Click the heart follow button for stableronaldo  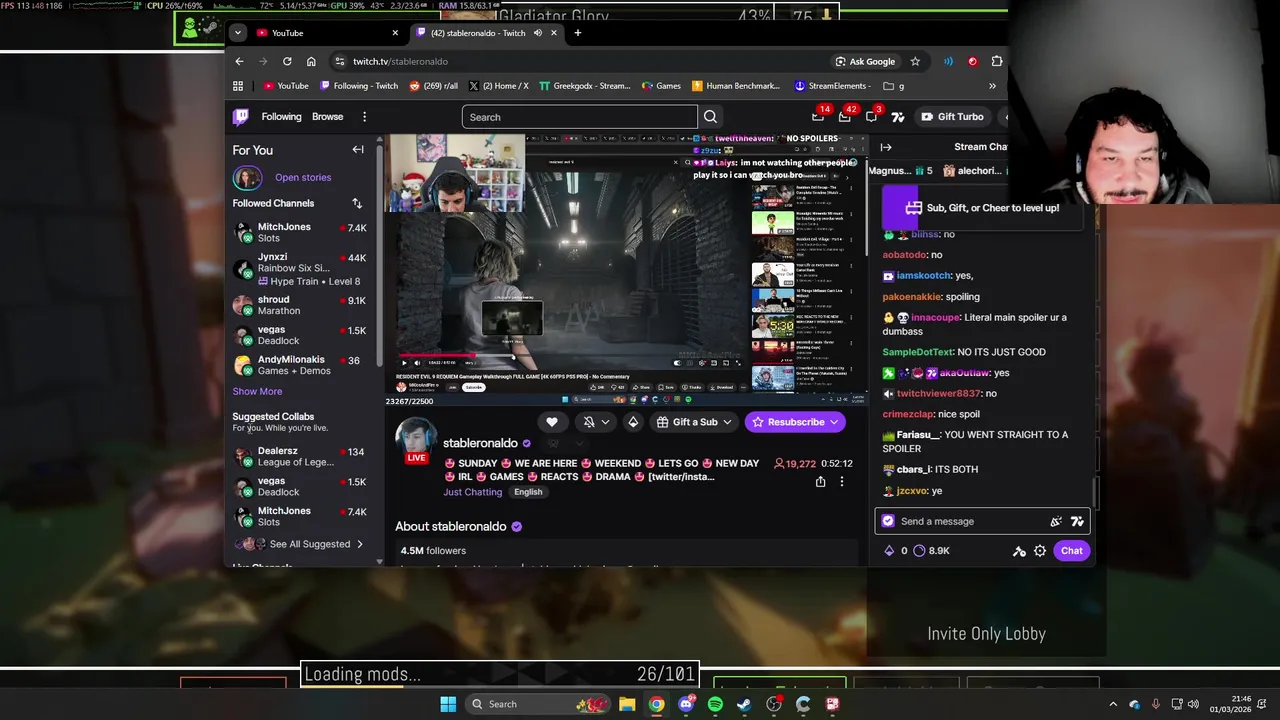point(551,422)
